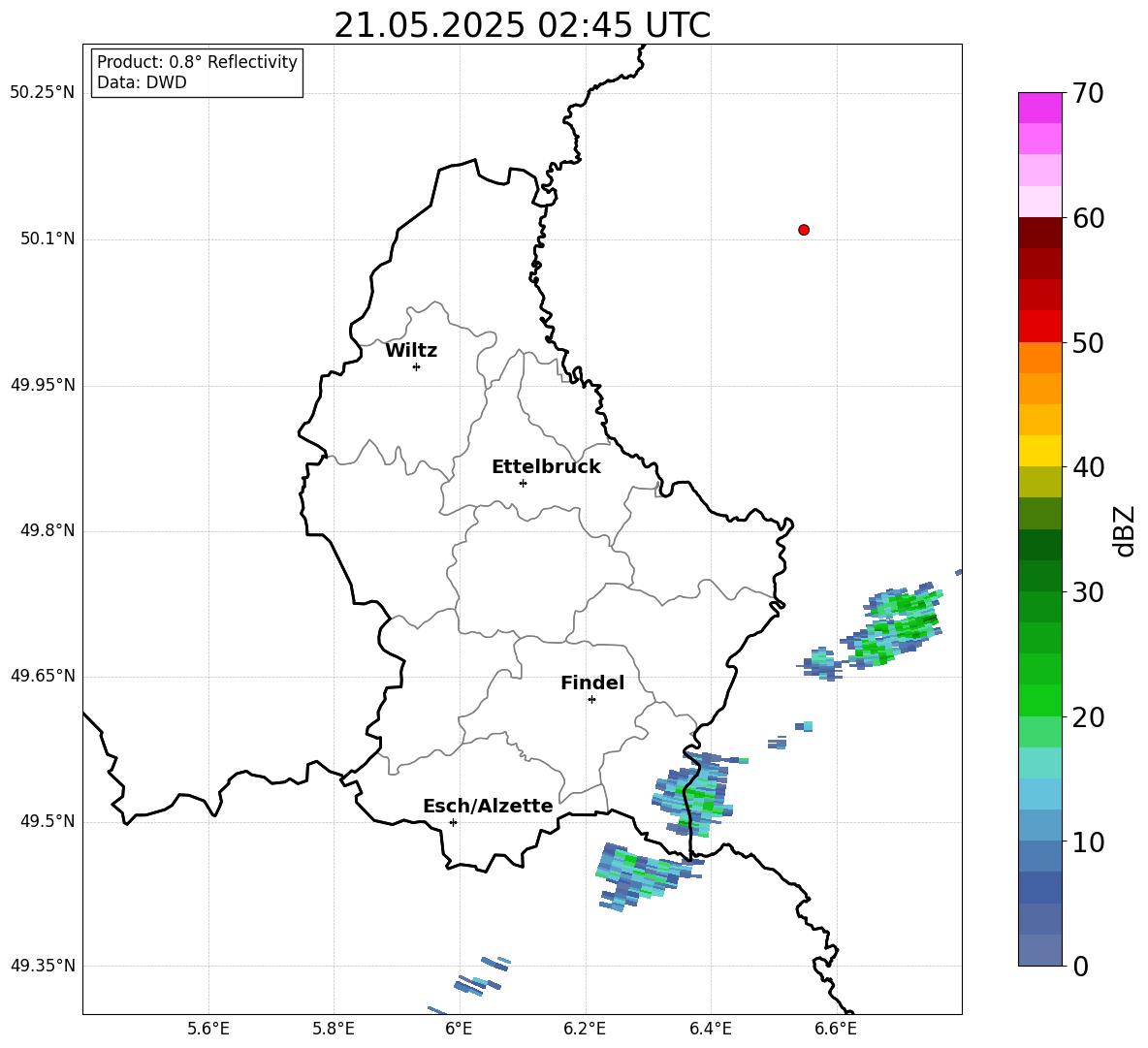The height and width of the screenshot is (1048, 1148).
Task: Click the 40 label on colorbar
Action: click(x=1088, y=467)
